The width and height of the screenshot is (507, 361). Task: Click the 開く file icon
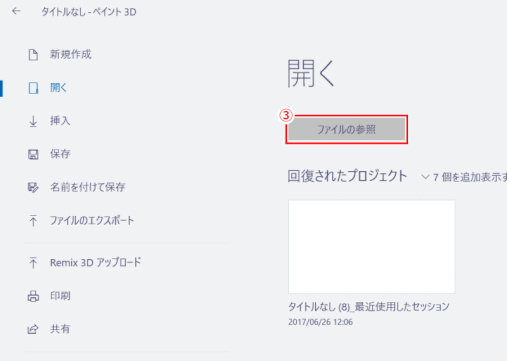click(x=33, y=88)
